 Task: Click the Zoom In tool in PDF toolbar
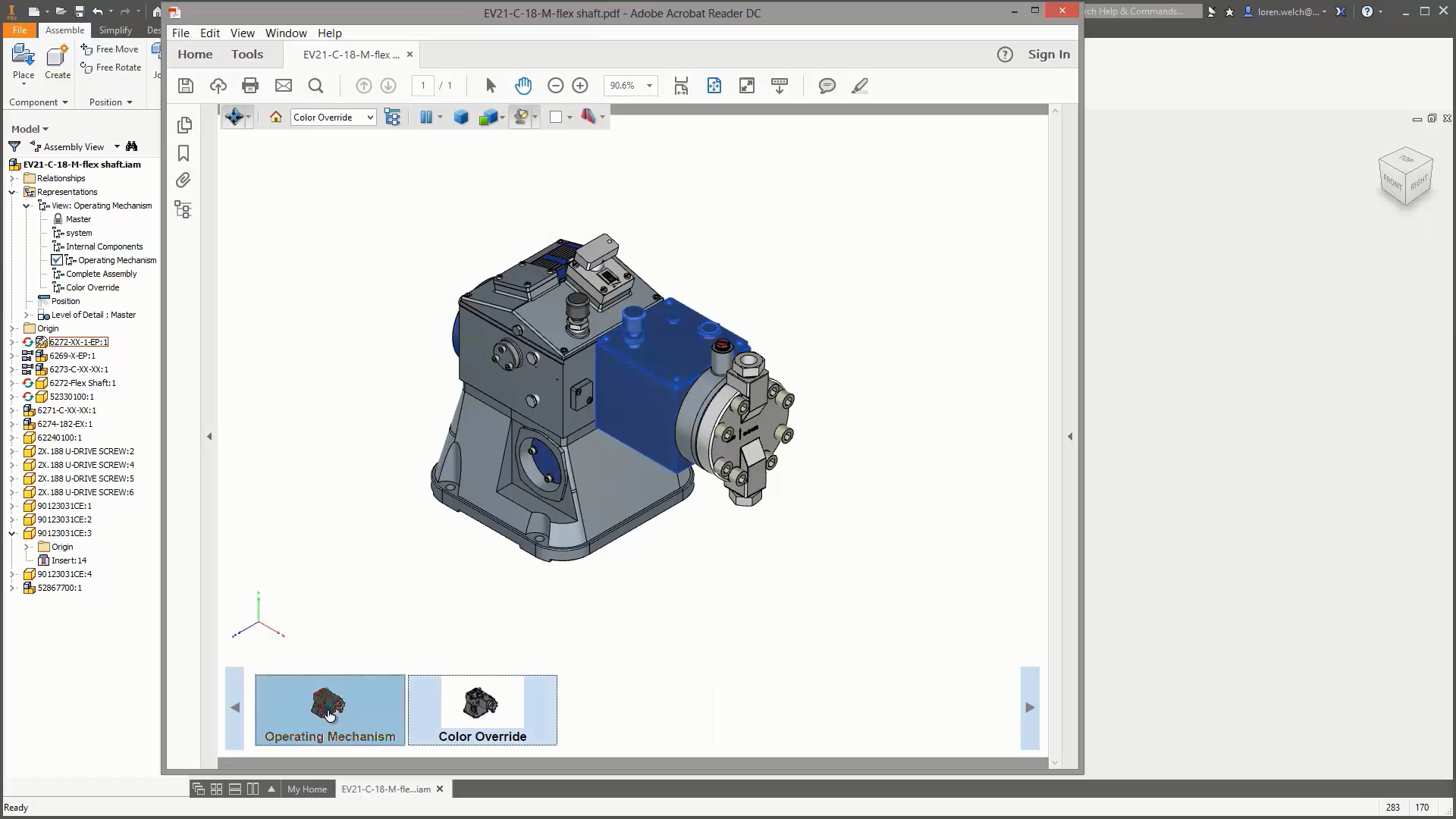(x=580, y=85)
